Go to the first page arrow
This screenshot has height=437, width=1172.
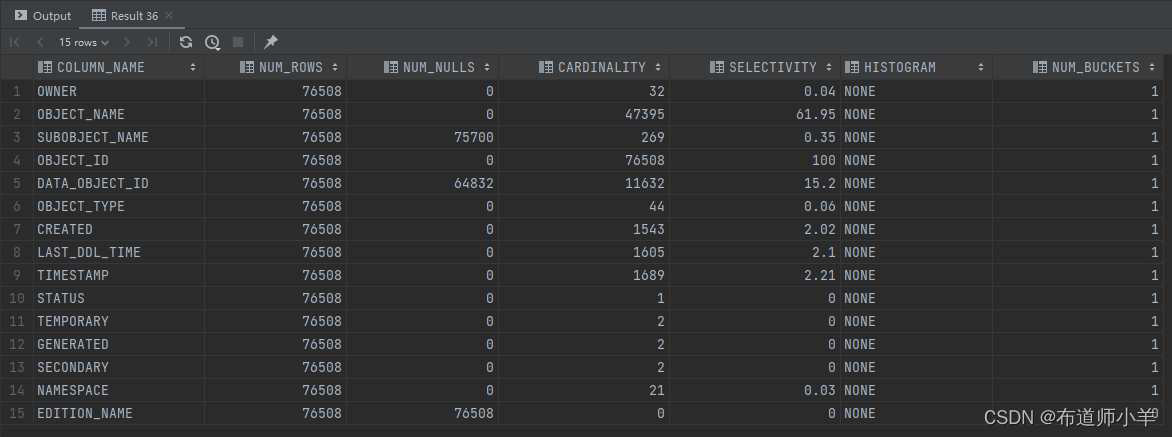(x=15, y=42)
